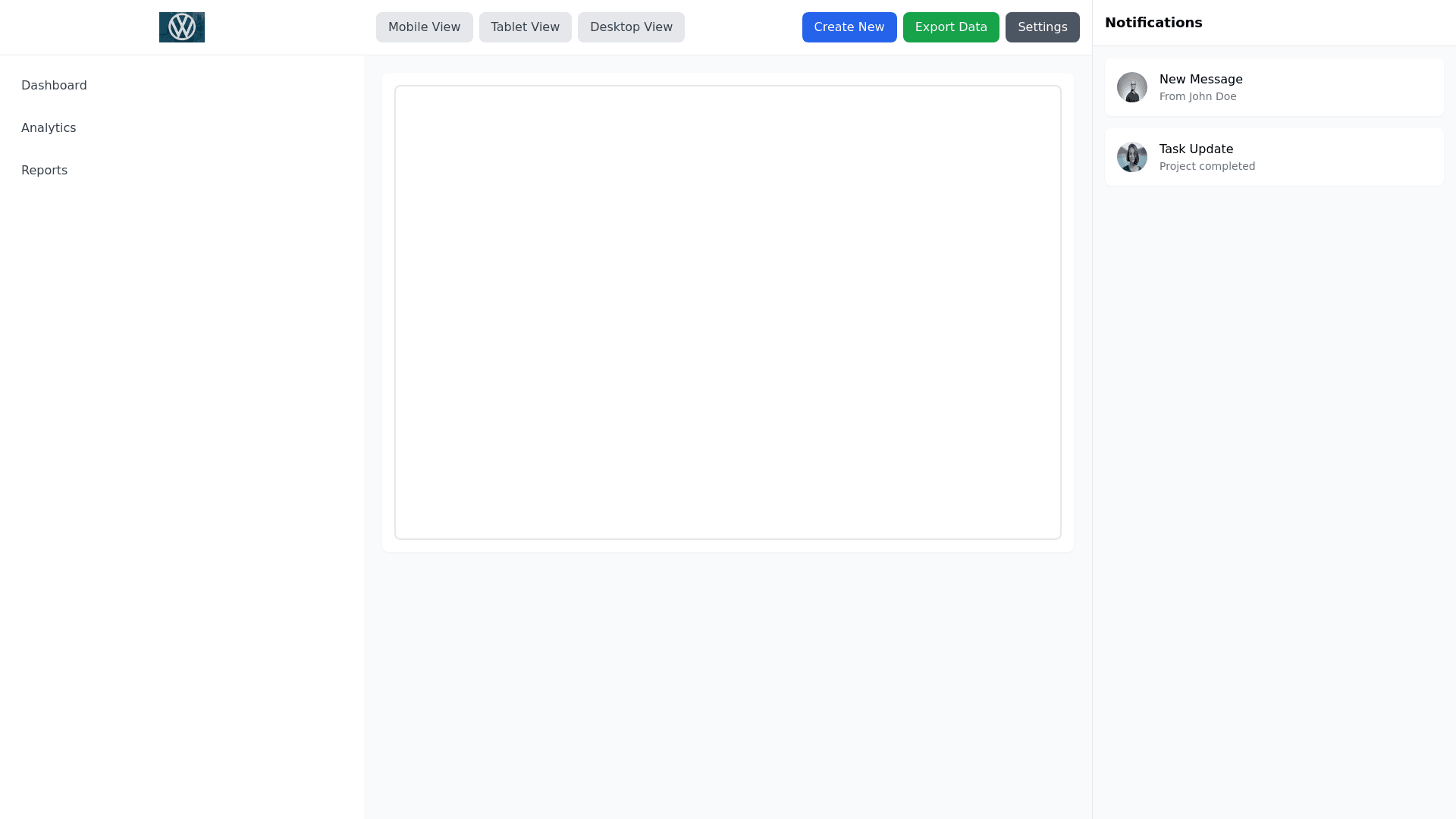Open Reports from the sidebar
The image size is (1456, 819).
click(x=44, y=171)
